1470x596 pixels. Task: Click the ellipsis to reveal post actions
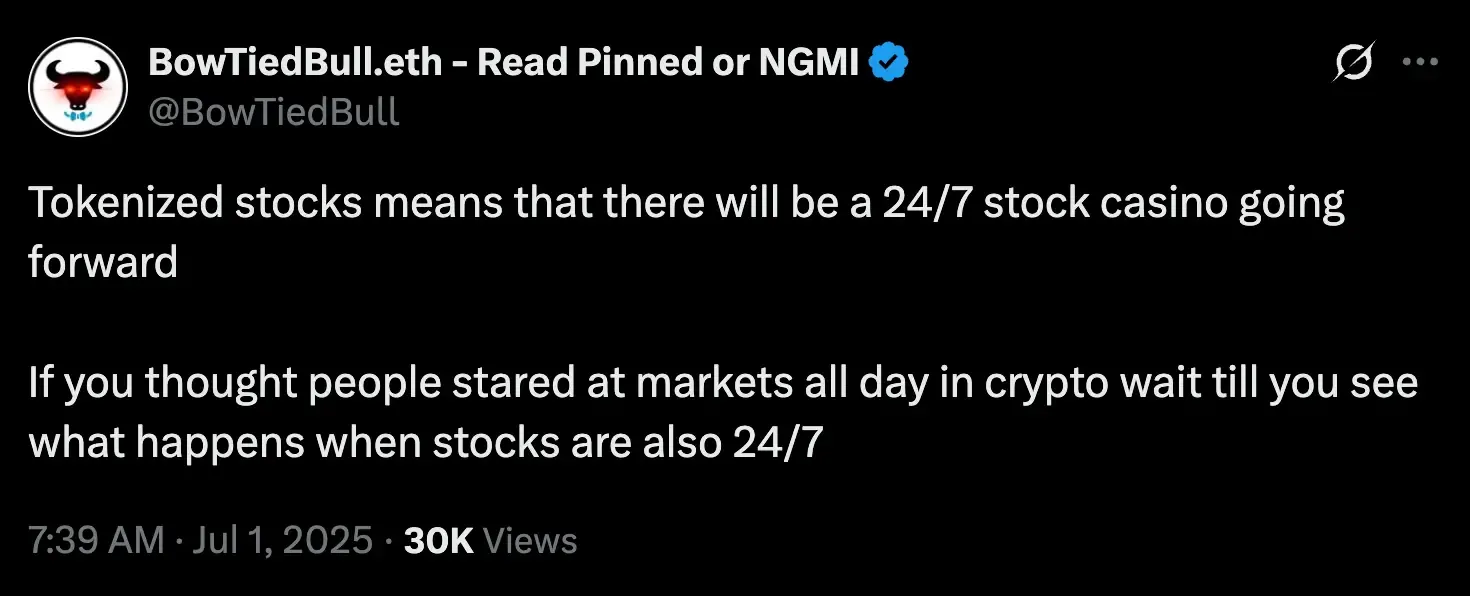(1421, 62)
